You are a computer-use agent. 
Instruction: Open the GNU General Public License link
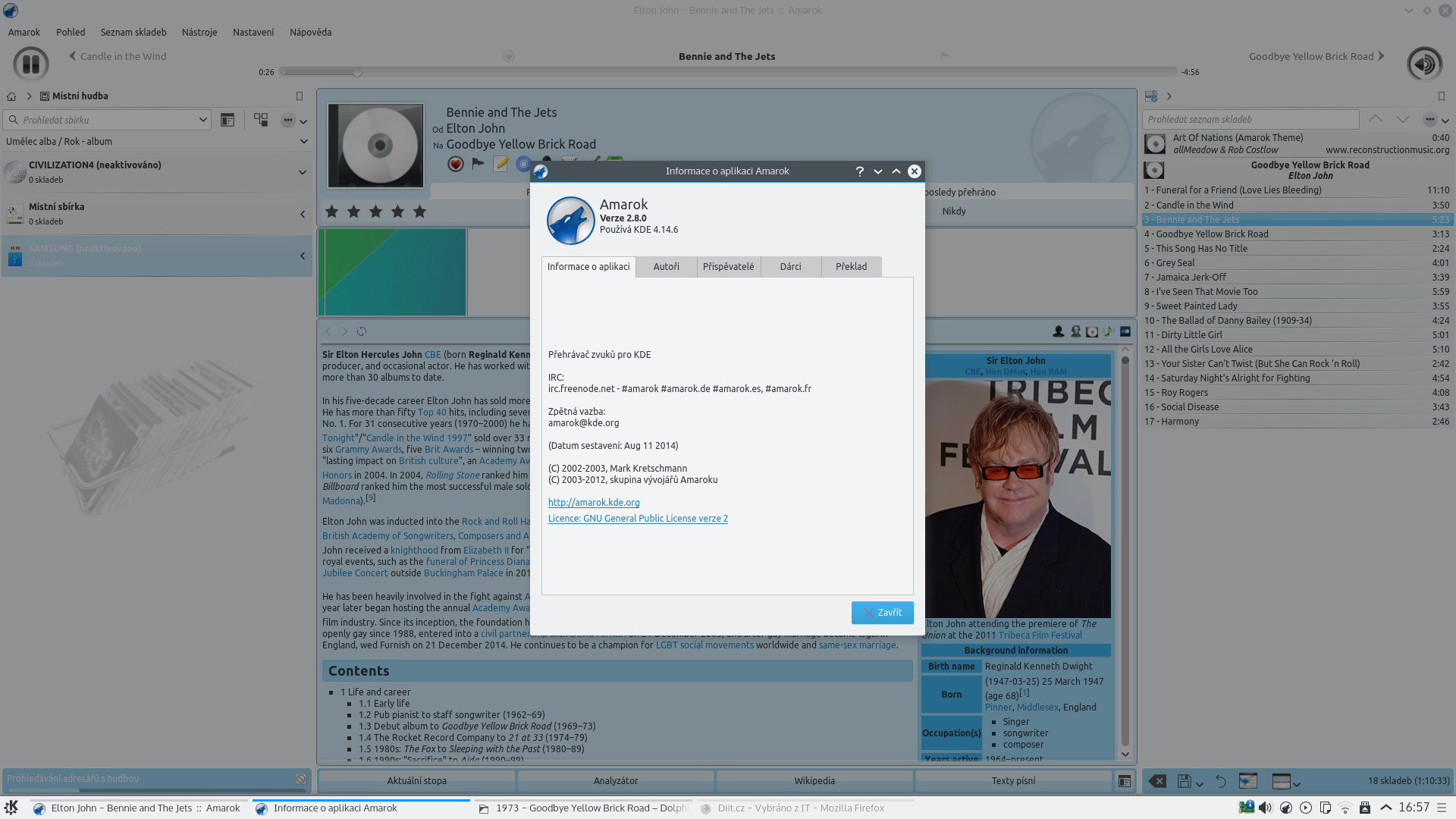pos(638,519)
